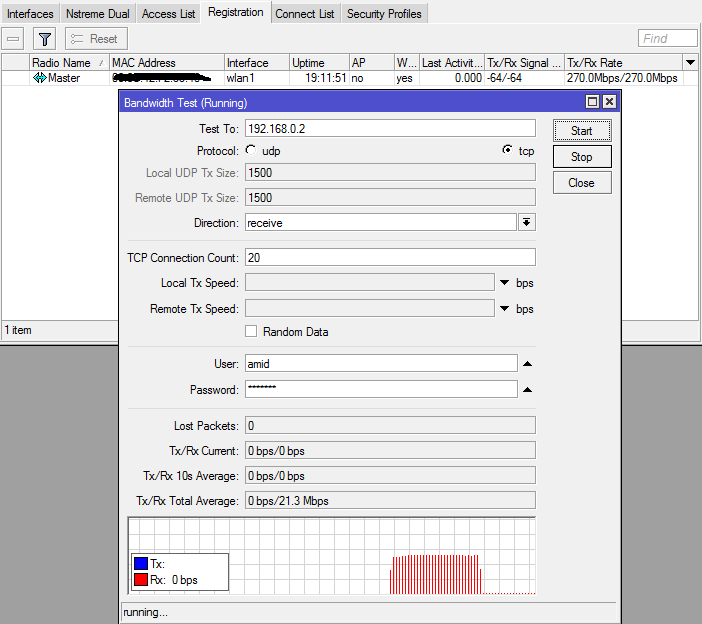Select the udp protocol radio button

[251, 150]
